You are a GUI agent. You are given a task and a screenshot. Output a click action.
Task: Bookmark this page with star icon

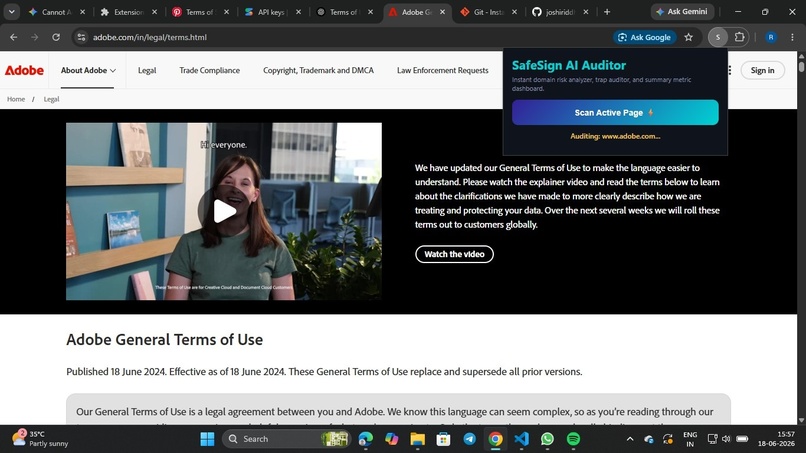point(688,37)
